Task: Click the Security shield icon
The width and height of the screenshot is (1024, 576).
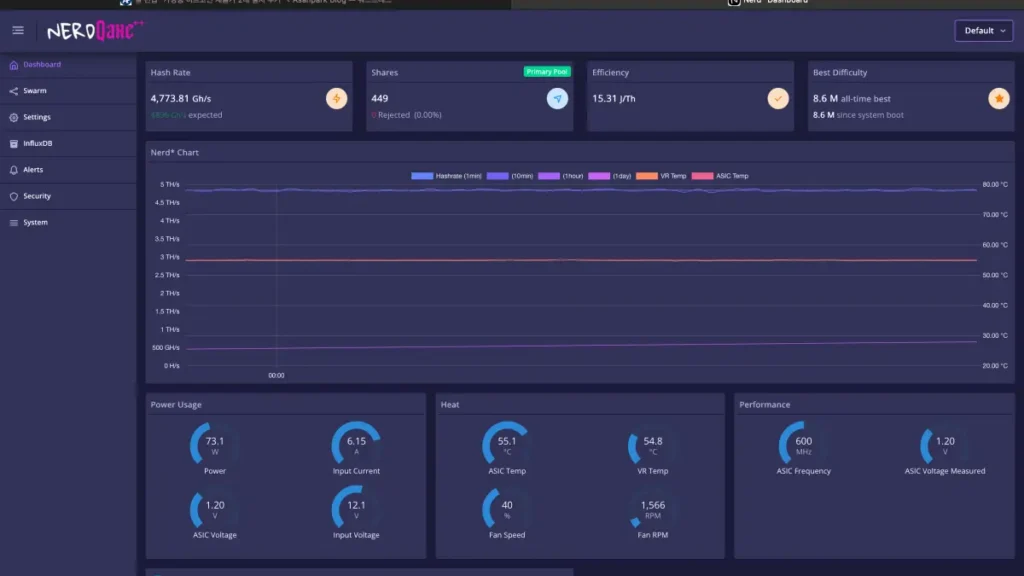Action: (x=14, y=196)
